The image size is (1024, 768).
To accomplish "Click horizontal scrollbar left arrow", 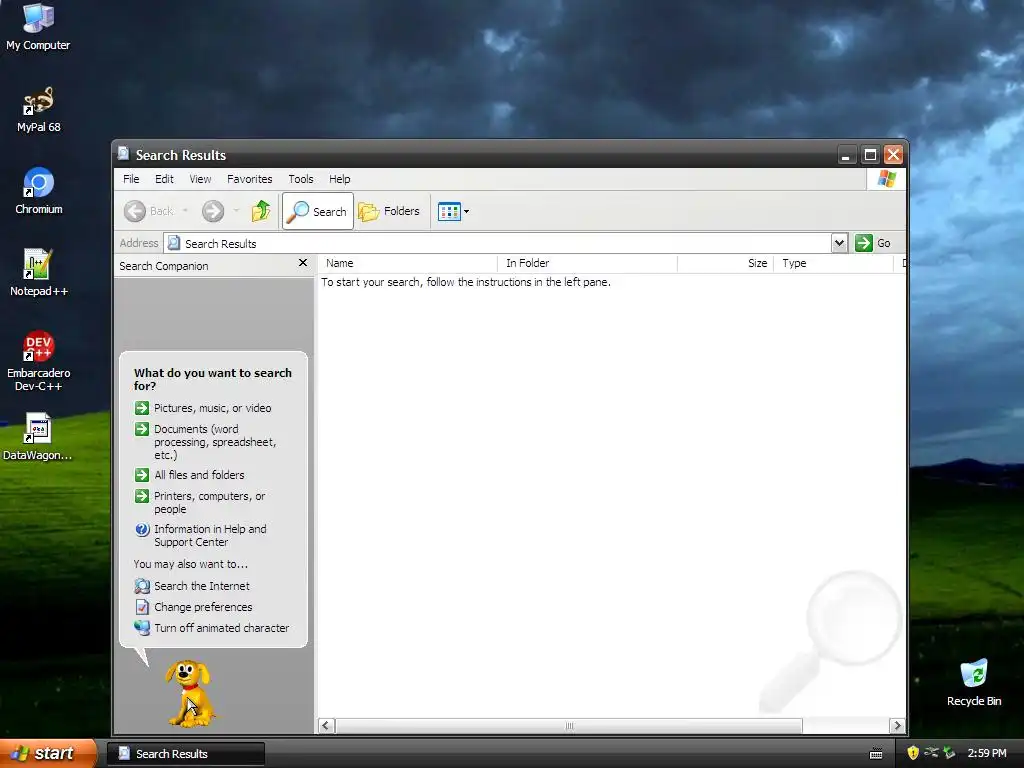I will (x=327, y=726).
